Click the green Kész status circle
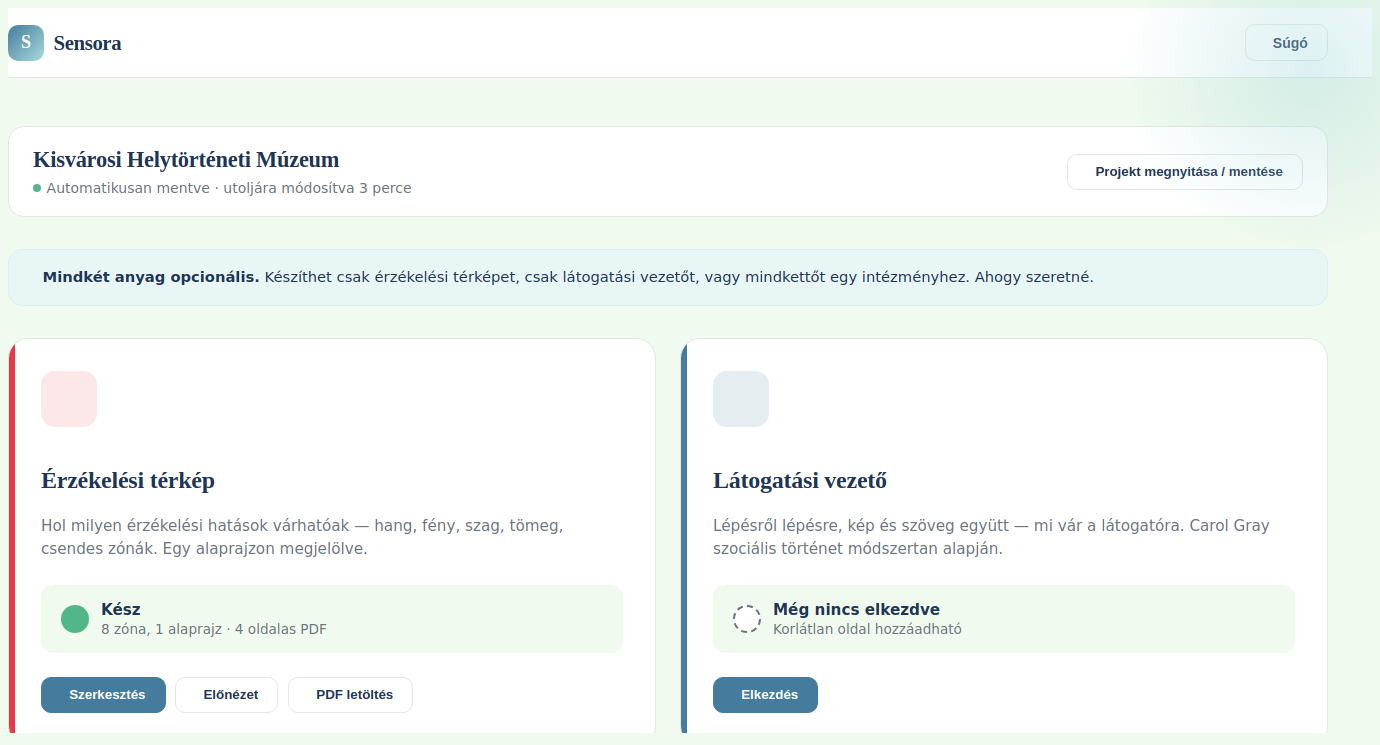This screenshot has height=745, width=1380. tap(75, 619)
